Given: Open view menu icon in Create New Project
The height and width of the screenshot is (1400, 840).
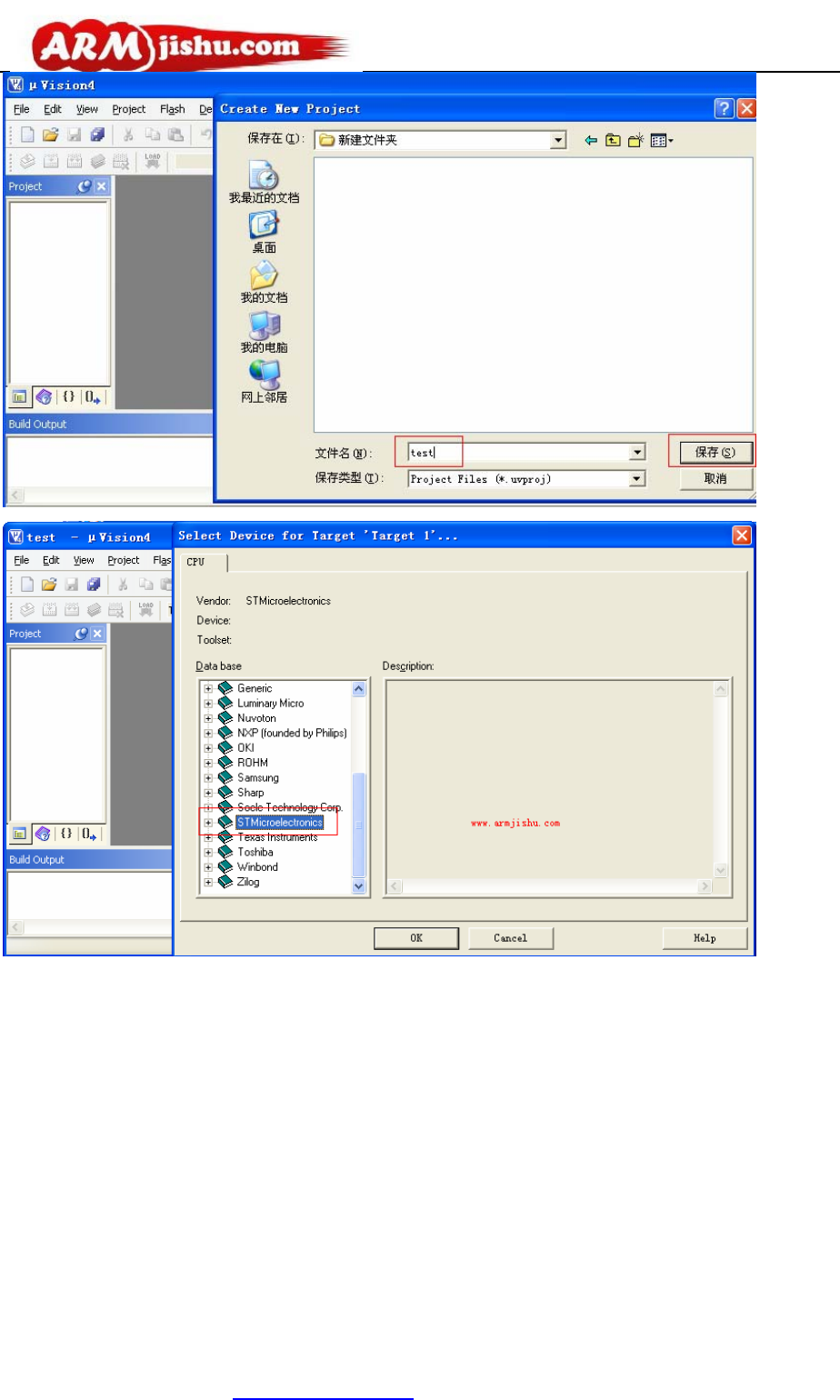Looking at the screenshot, I should point(662,140).
